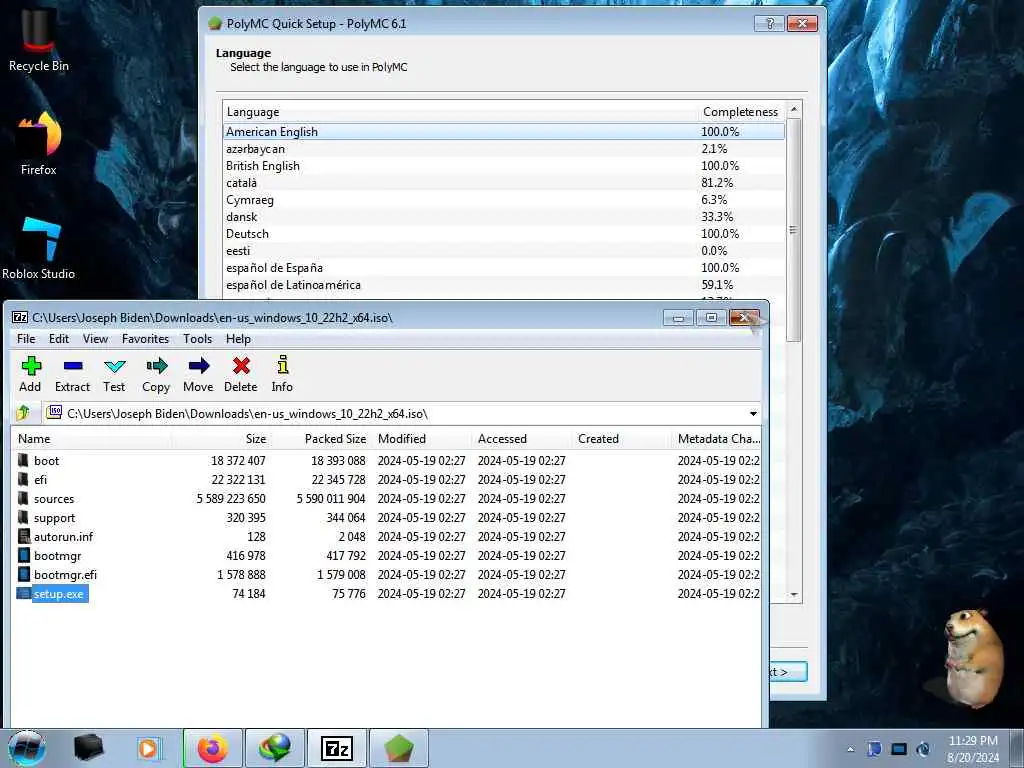Viewport: 1024px width, 768px height.
Task: Sort by Modified column header
Action: [421, 439]
